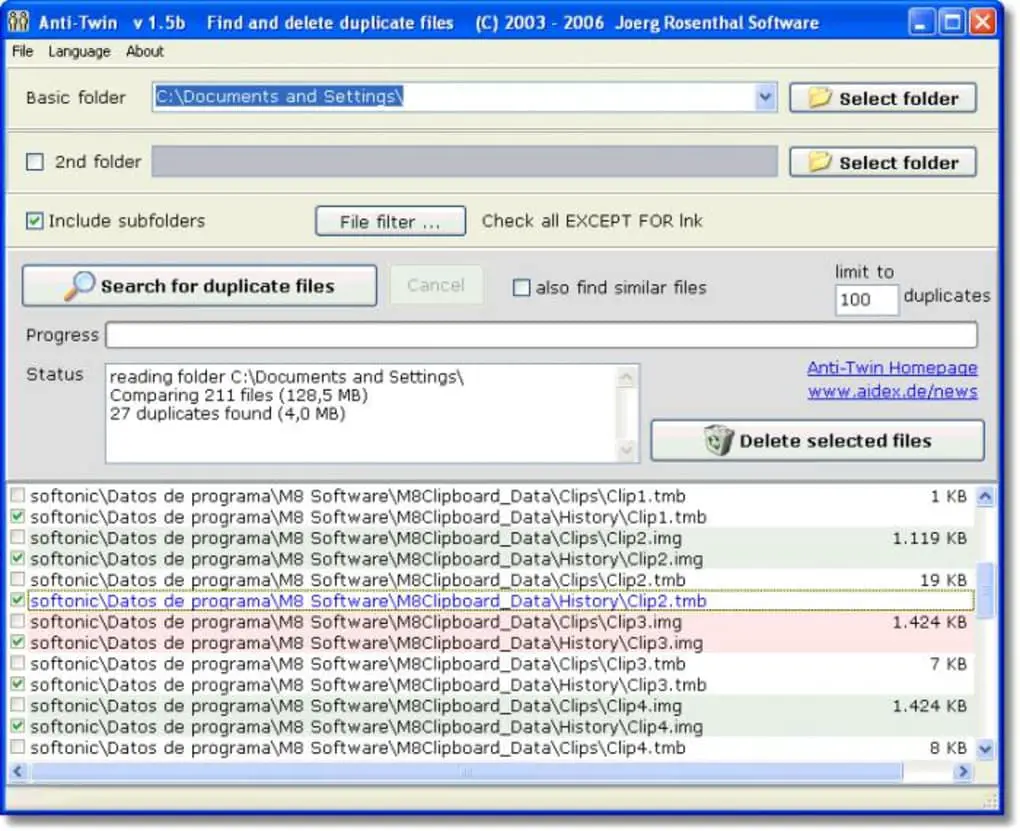Click the recycle bin delete icon

pos(719,441)
